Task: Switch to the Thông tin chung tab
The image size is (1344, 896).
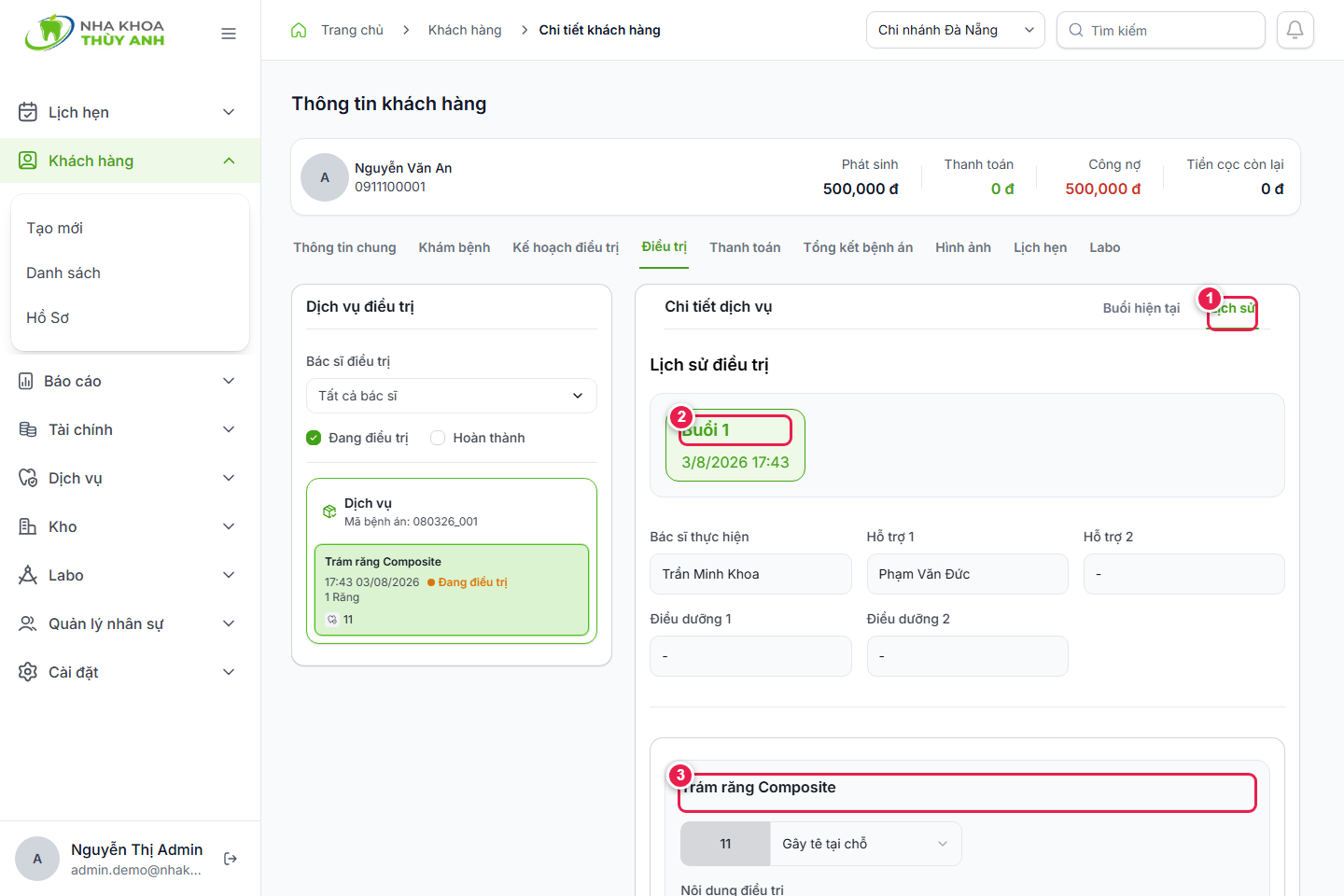Action: pyautogui.click(x=344, y=247)
